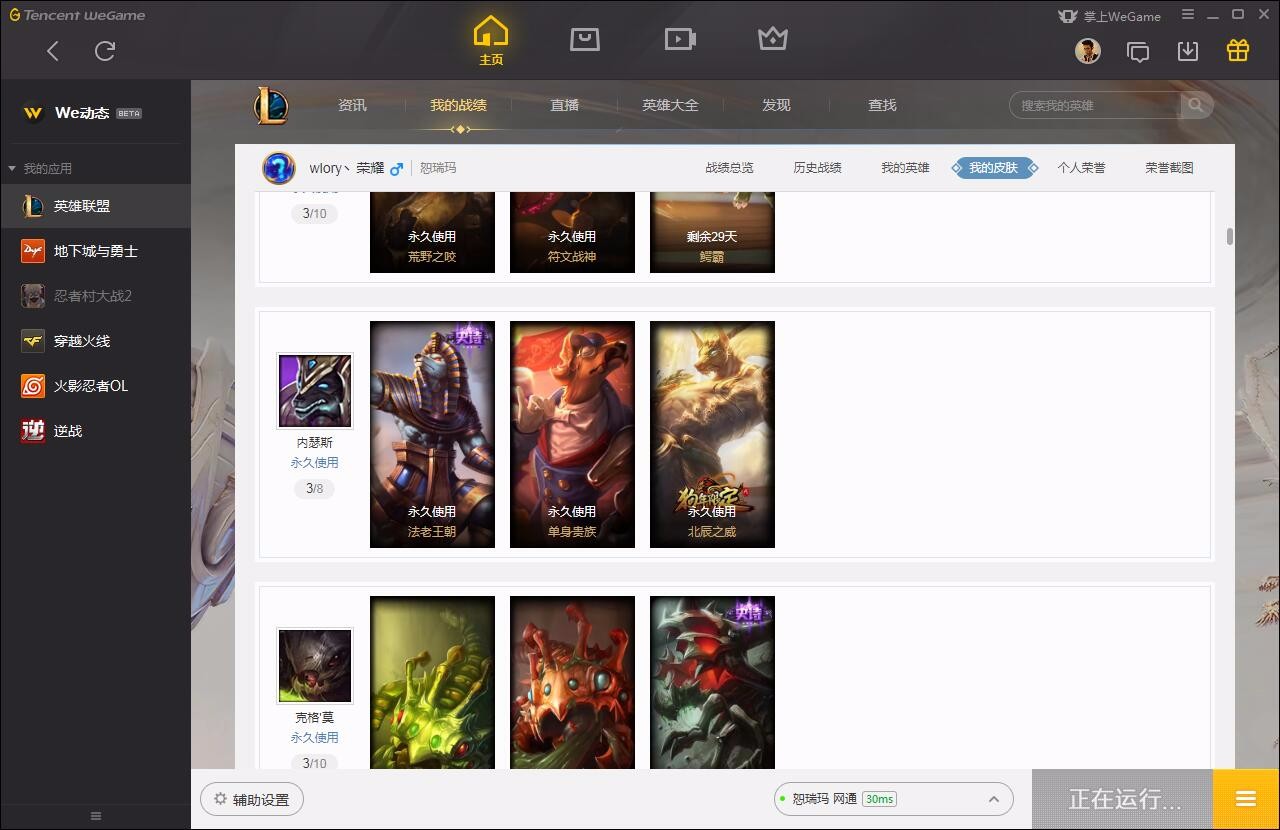Click the Tencent WeGame logo
Viewport: 1280px width, 830px height.
tap(77, 15)
